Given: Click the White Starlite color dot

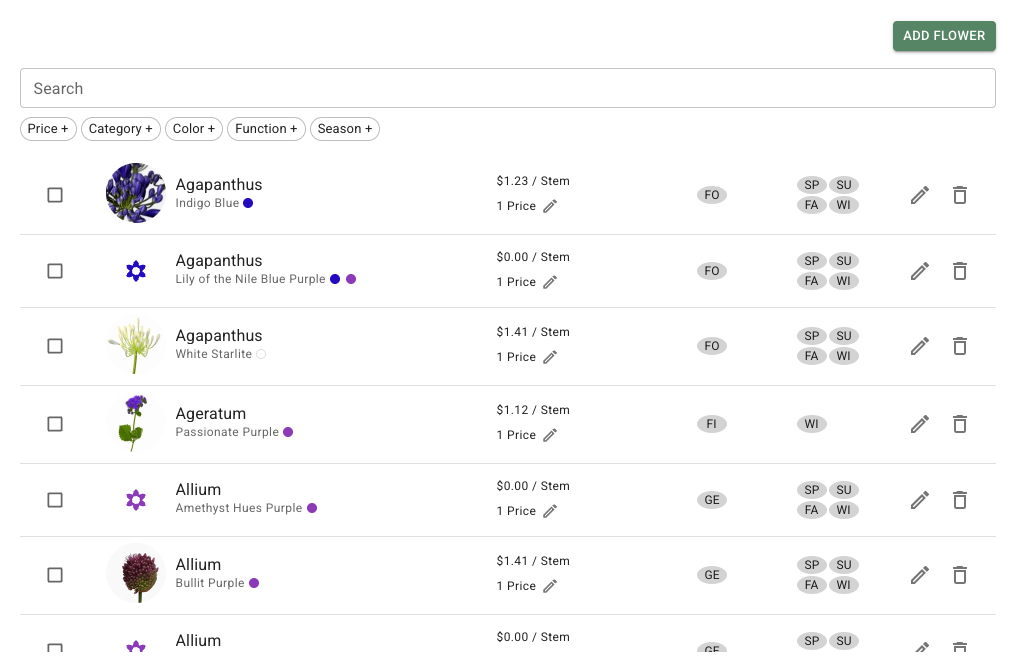Looking at the screenshot, I should tap(261, 354).
